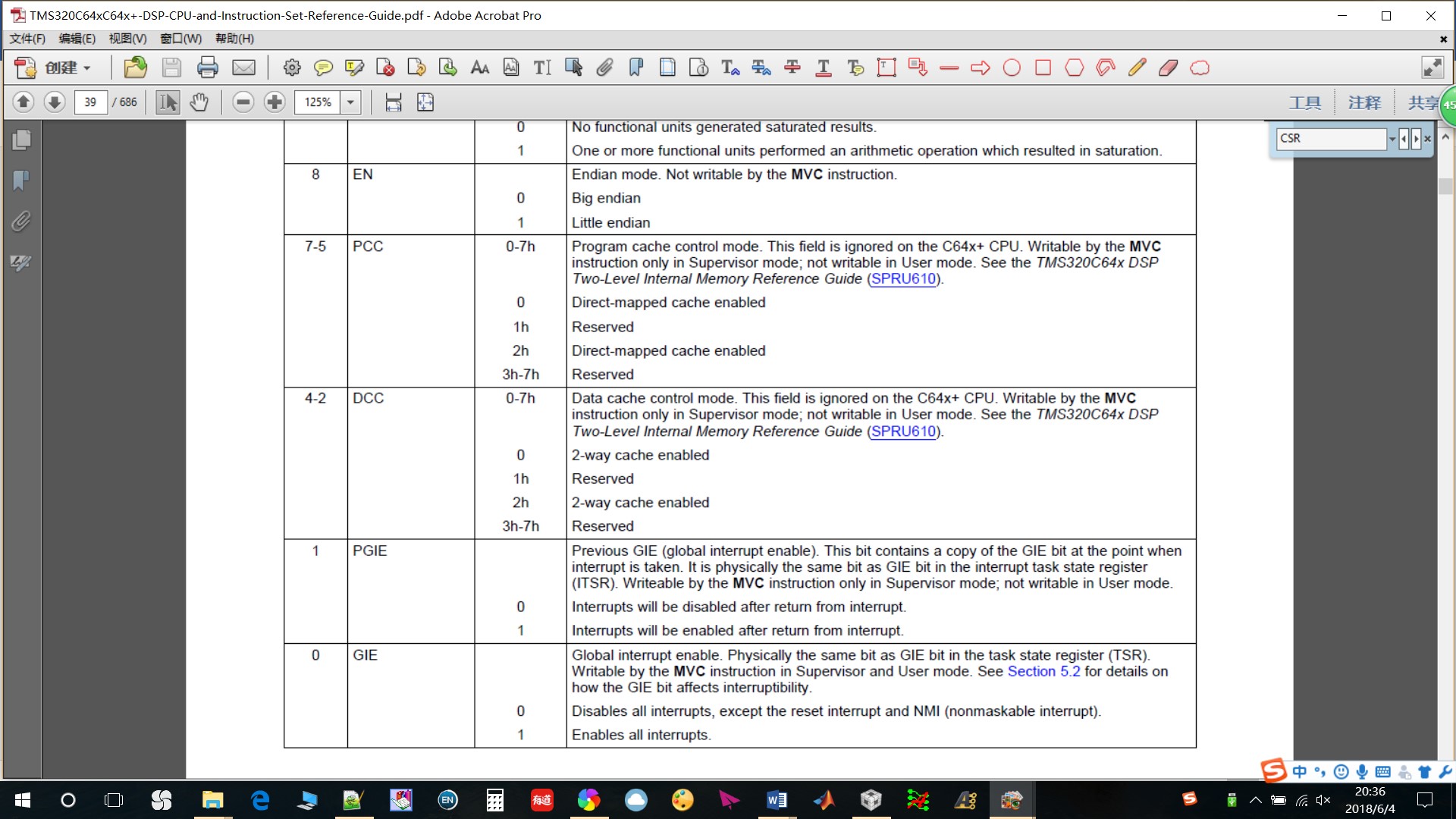1456x819 pixels.
Task: Close the find bar
Action: coord(1428,139)
